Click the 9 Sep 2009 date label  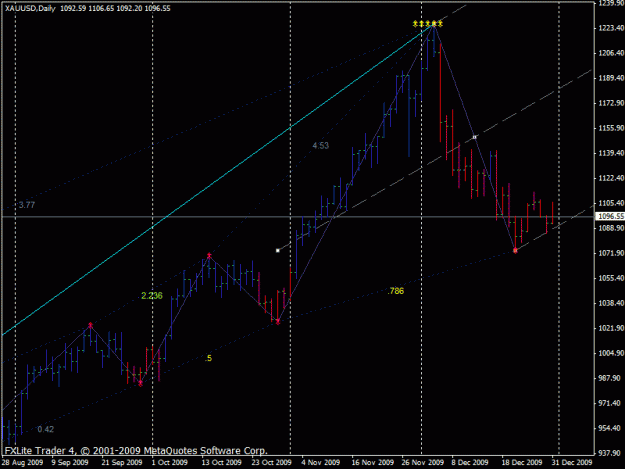click(70, 463)
